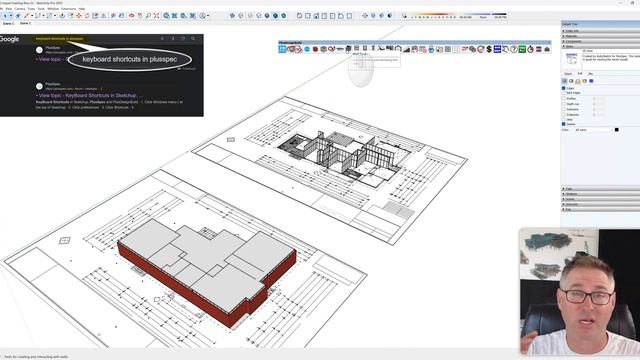
Task: Activate the Orbit camera tool
Action: 131,16
